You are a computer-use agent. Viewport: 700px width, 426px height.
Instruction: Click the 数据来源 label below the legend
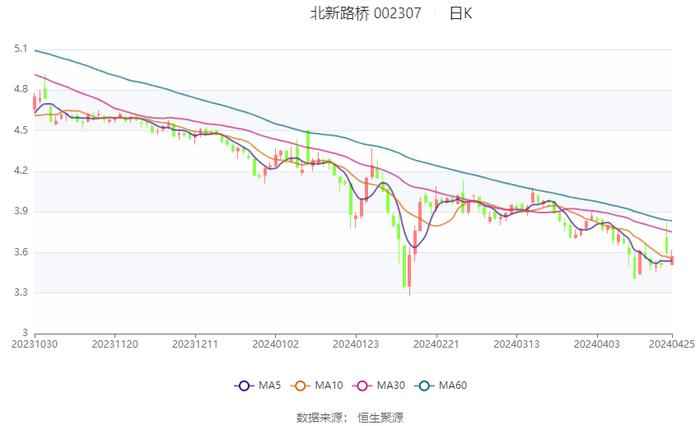pos(320,416)
